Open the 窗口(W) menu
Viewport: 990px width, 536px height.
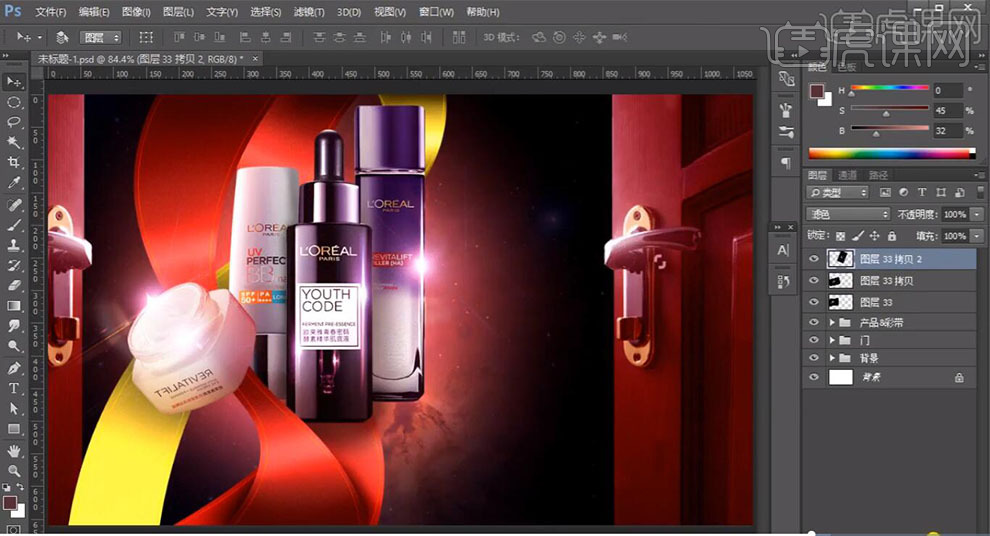(x=437, y=12)
